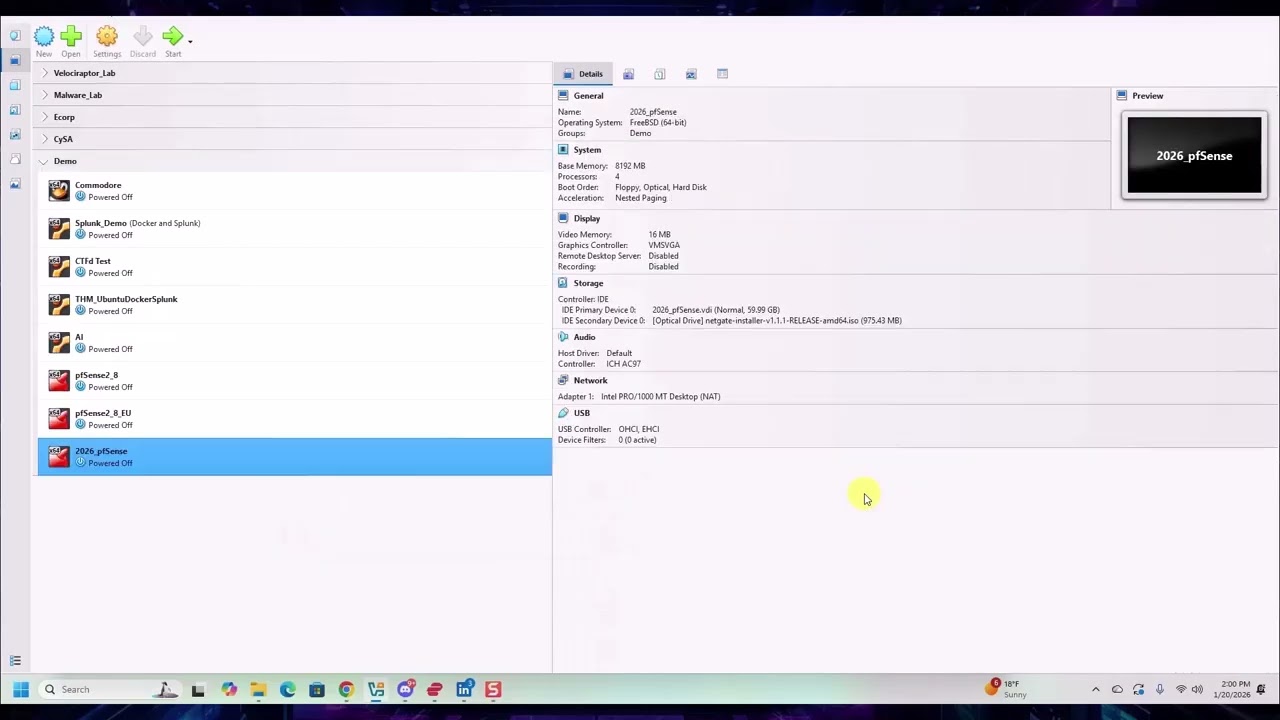Screen dimensions: 1280x720
Task: Click the Intel PRO/1000 MT adapter text
Action: pyautogui.click(x=660, y=397)
